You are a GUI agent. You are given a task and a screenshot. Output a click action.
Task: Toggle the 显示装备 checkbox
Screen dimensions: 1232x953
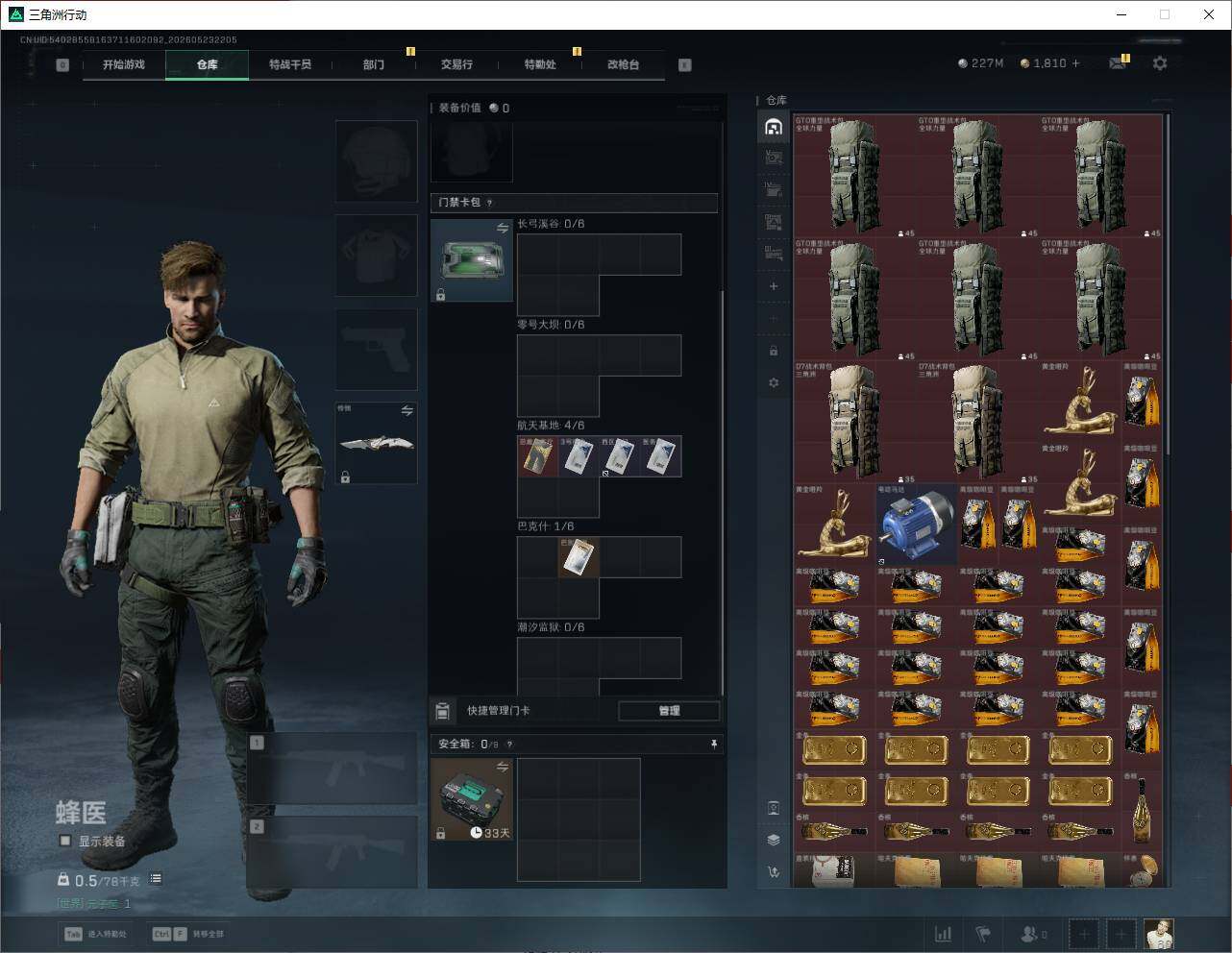[x=65, y=841]
